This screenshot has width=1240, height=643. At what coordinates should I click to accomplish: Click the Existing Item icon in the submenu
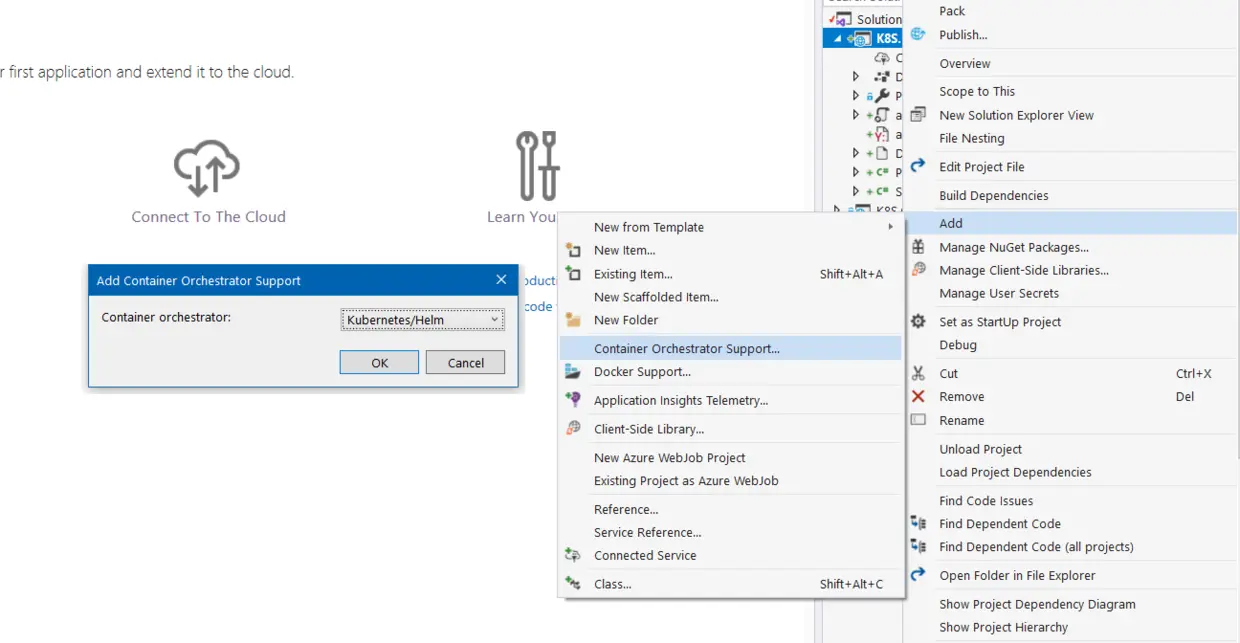pos(573,273)
